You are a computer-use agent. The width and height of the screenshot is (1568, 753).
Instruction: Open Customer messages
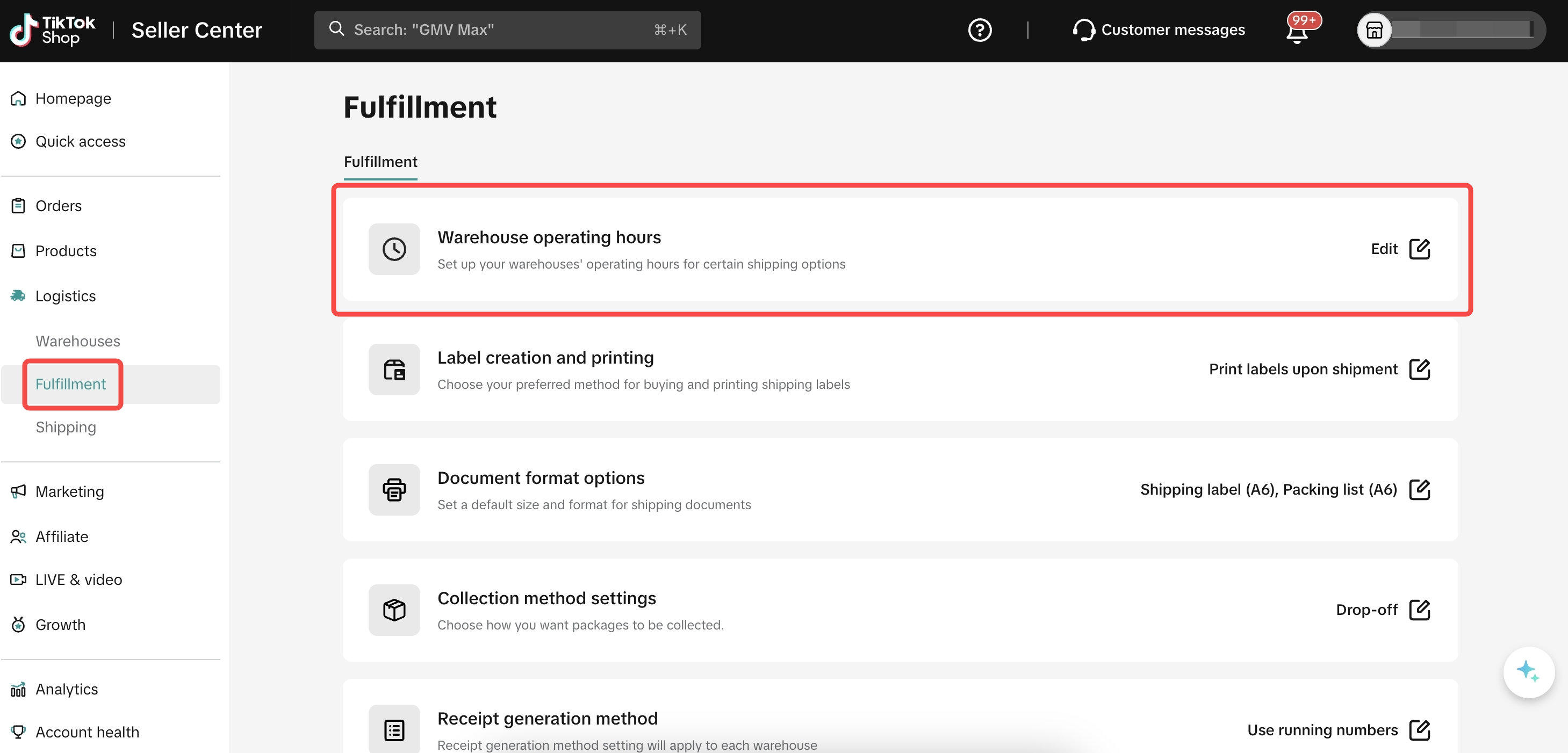tap(1159, 30)
